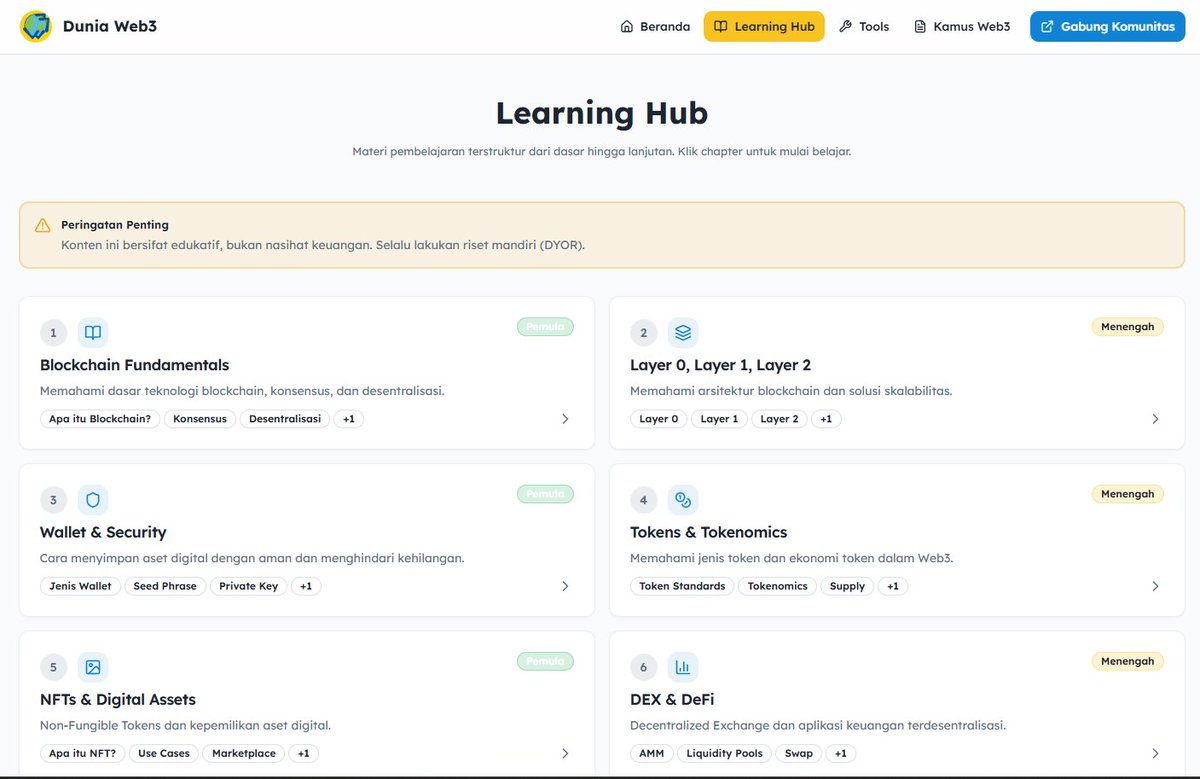Open the Wallet & Security chapter title

[103, 532]
